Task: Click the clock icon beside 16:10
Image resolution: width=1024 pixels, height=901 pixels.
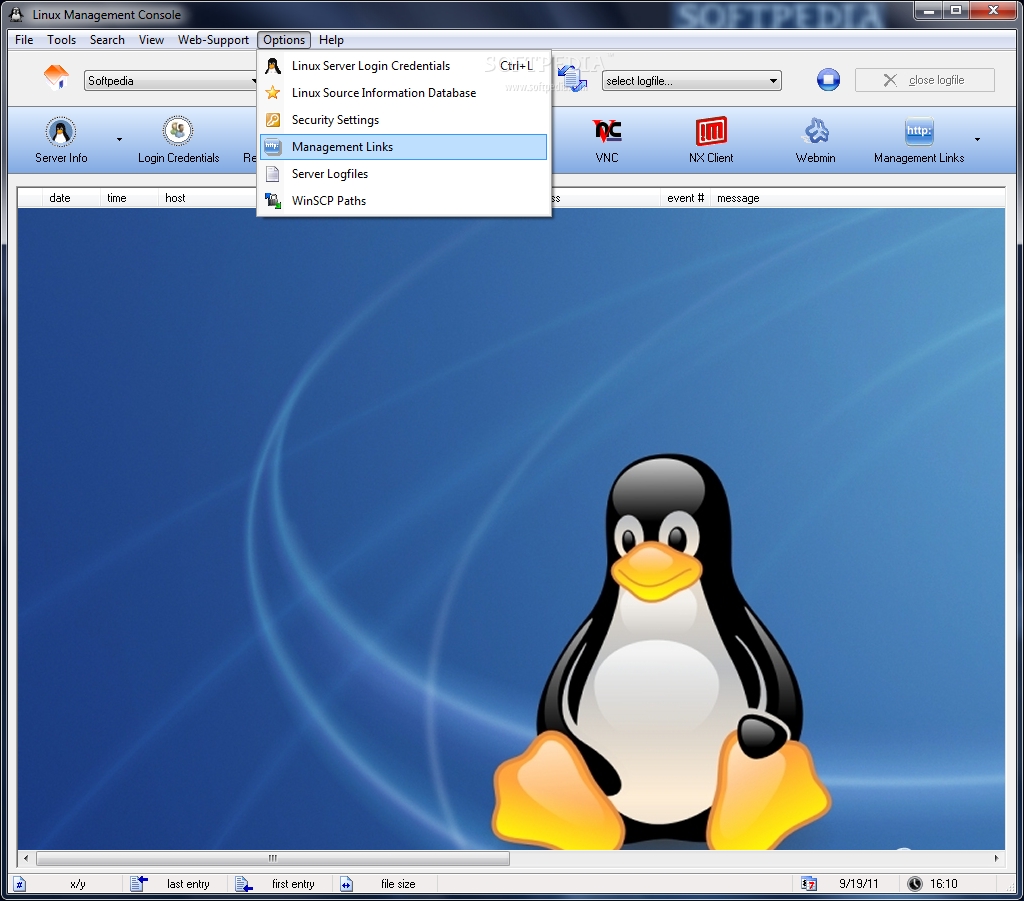Action: click(x=915, y=884)
